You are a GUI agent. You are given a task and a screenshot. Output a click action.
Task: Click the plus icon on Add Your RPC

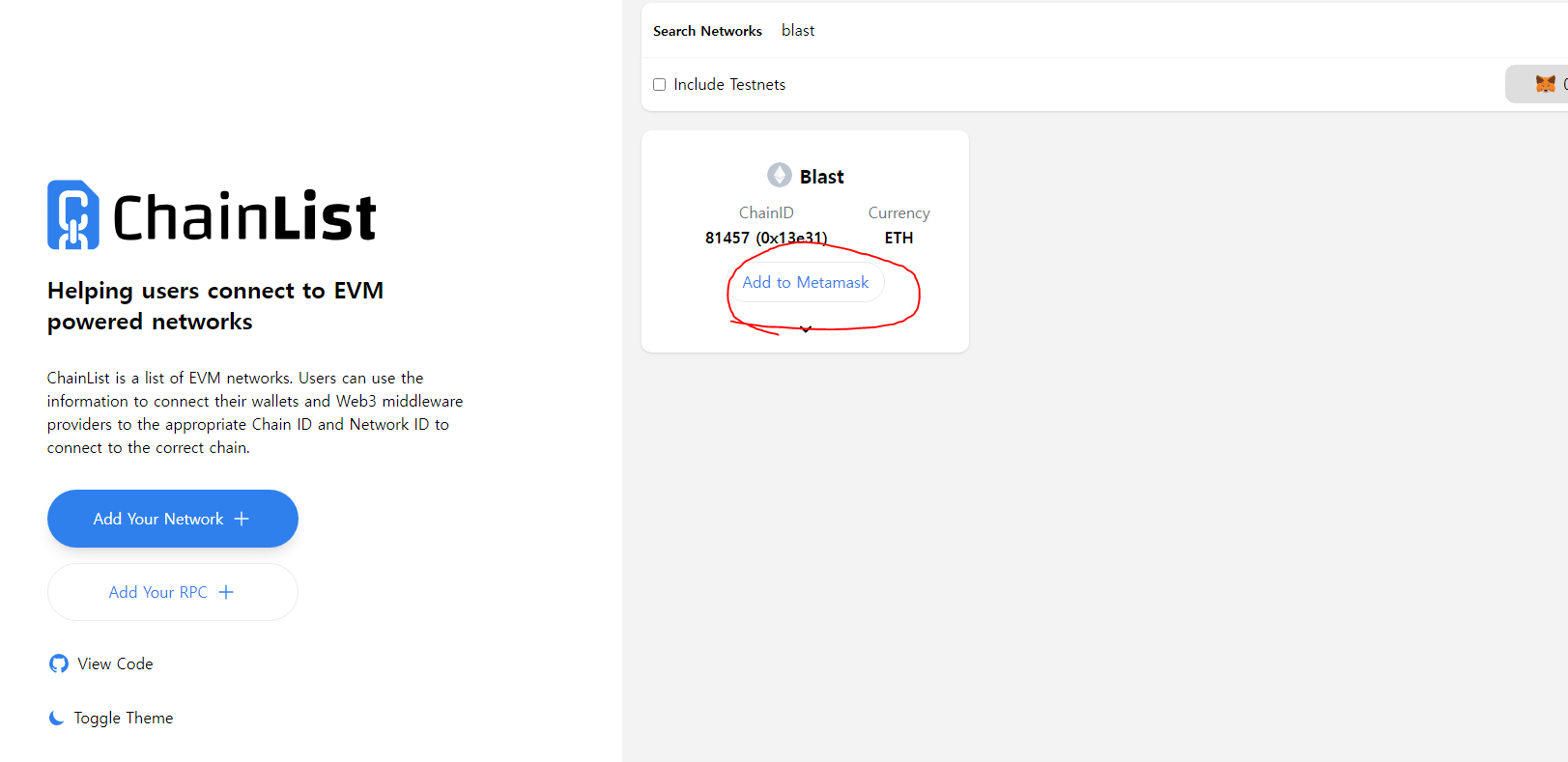coord(226,592)
